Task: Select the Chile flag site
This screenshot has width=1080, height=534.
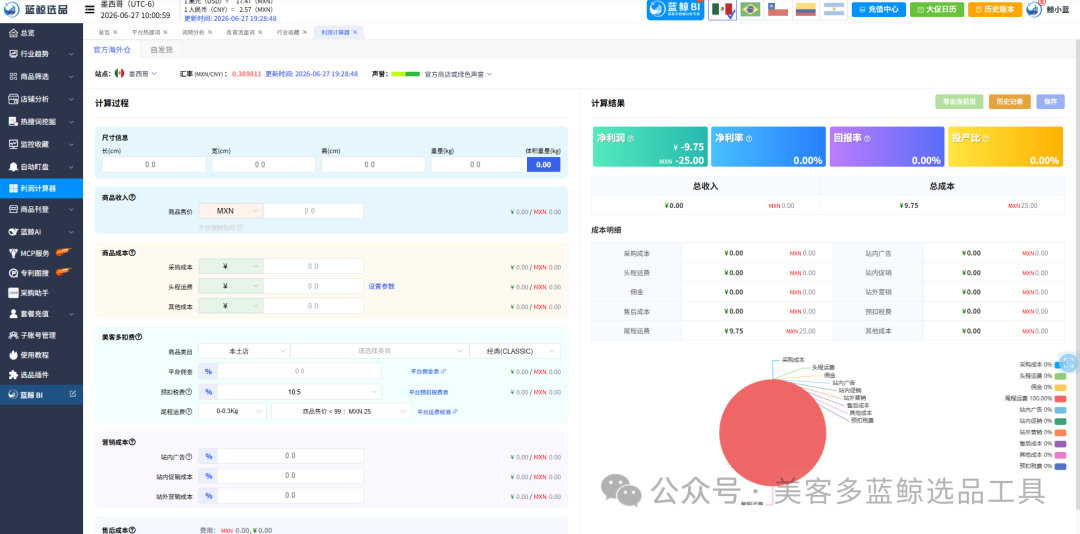Action: [x=778, y=10]
